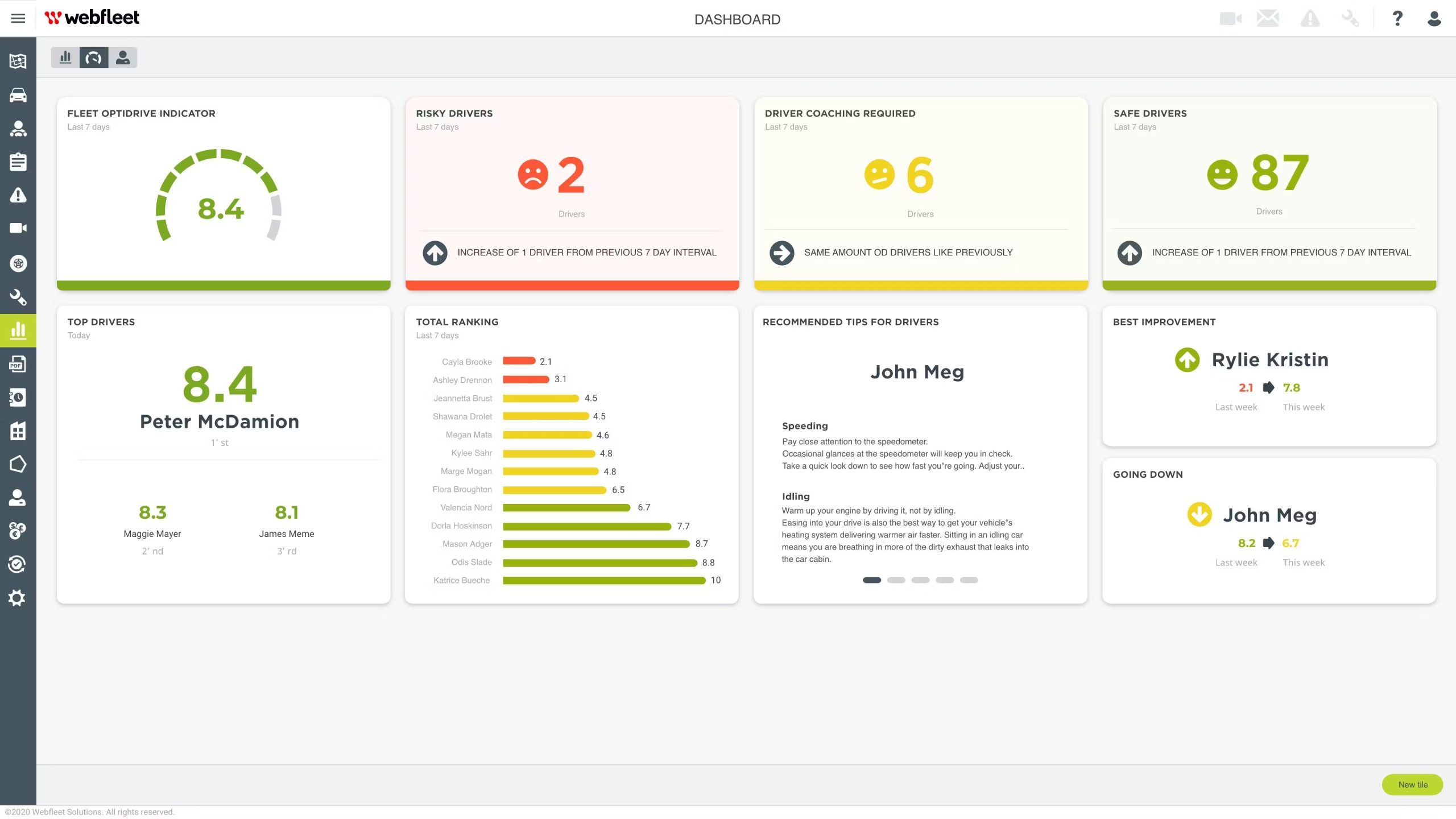Click the envelope messages icon in header
Screen dimensions: 1456x819
click(1268, 19)
